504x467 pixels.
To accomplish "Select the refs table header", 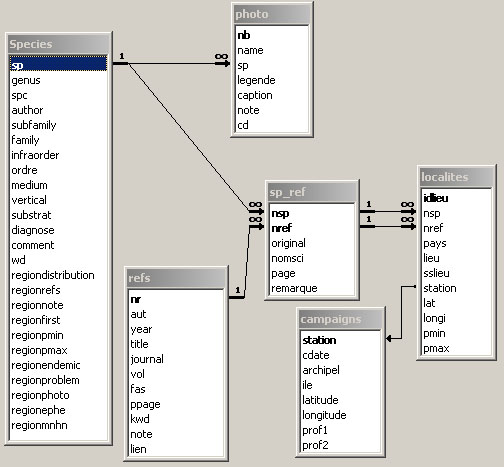I will click(x=176, y=278).
